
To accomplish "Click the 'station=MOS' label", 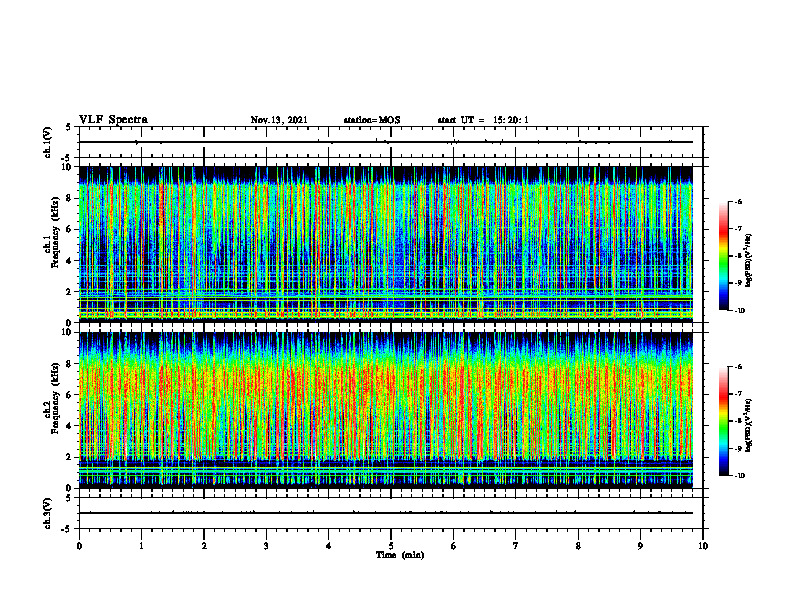I will (372, 120).
